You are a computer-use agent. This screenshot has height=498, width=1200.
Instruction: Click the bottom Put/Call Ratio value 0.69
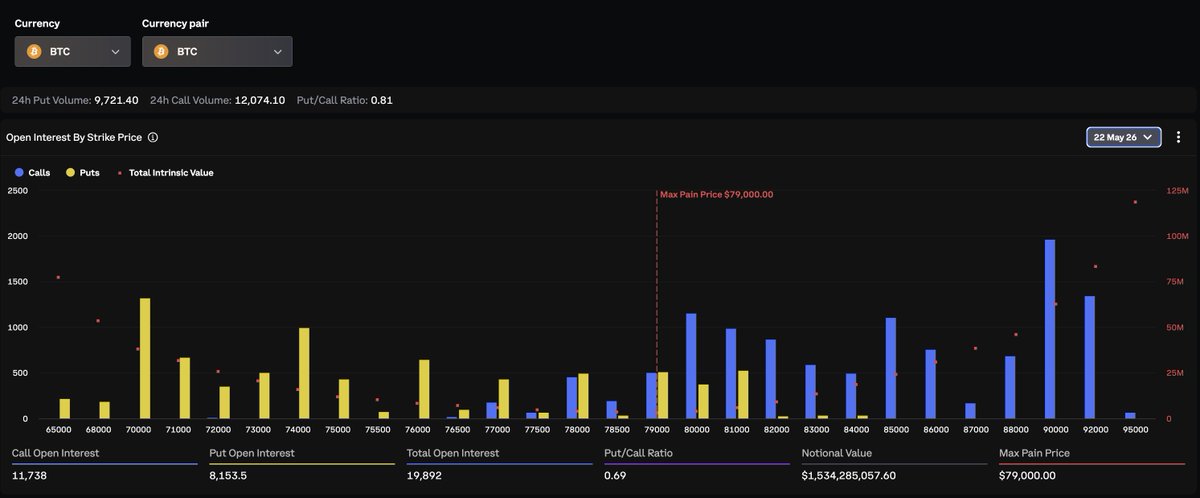[x=616, y=475]
